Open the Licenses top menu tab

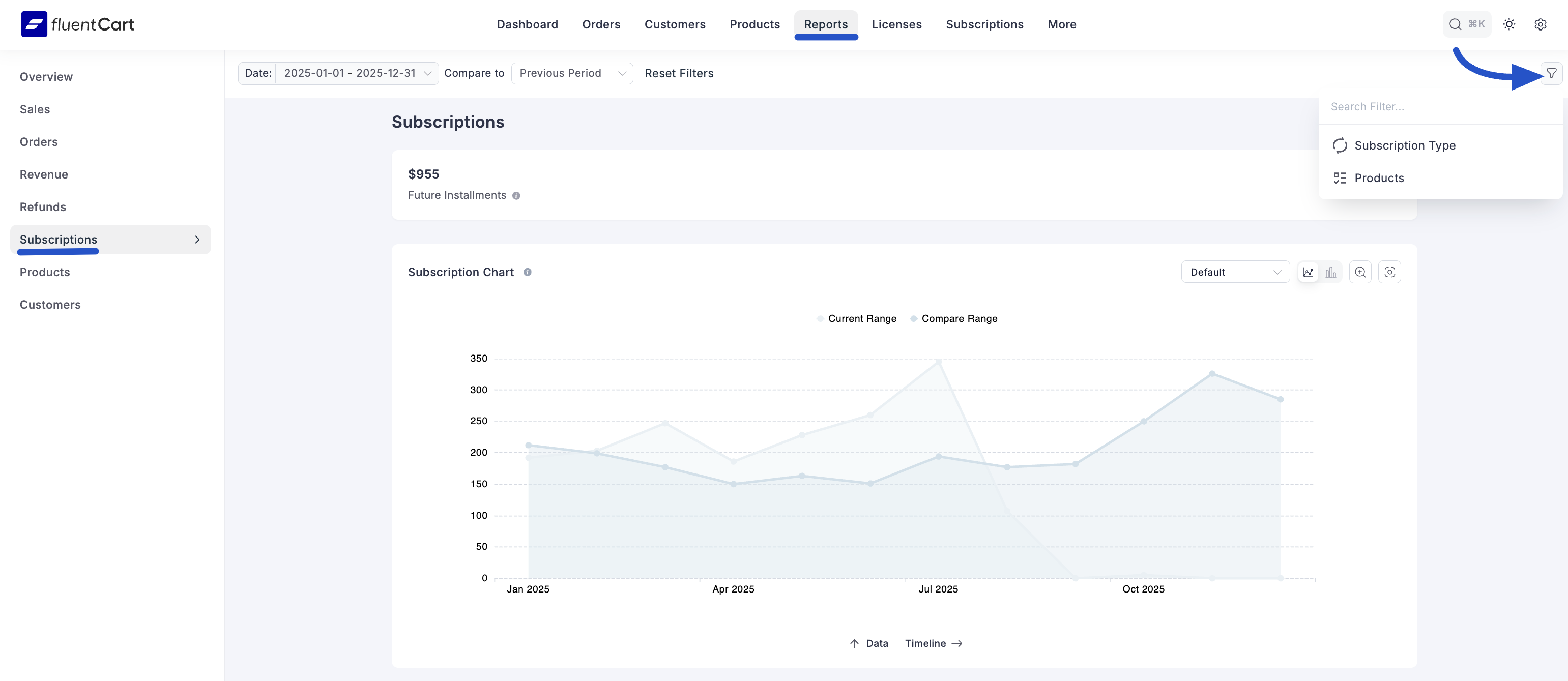click(x=896, y=24)
